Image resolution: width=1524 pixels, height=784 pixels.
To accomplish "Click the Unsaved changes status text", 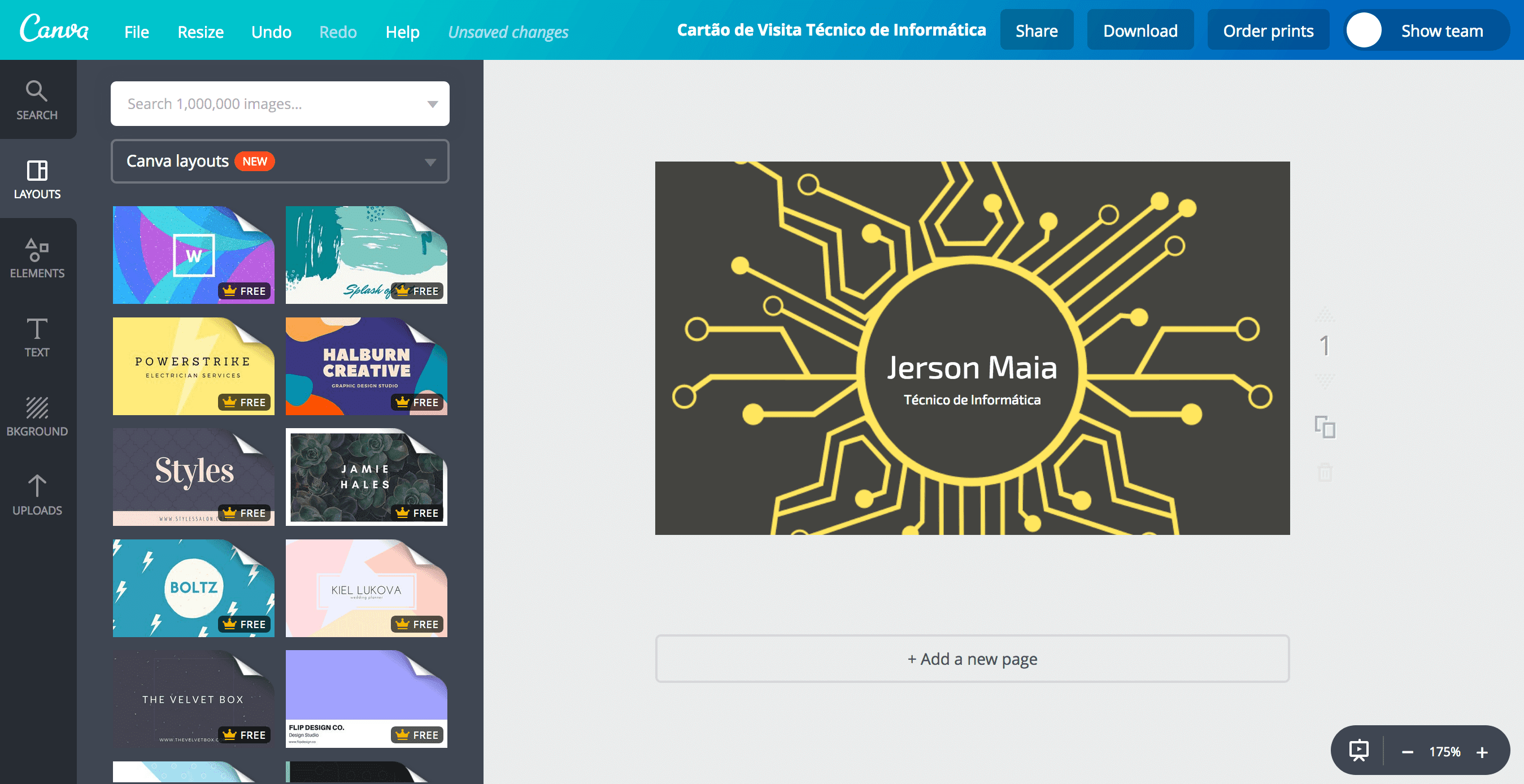I will click(508, 32).
